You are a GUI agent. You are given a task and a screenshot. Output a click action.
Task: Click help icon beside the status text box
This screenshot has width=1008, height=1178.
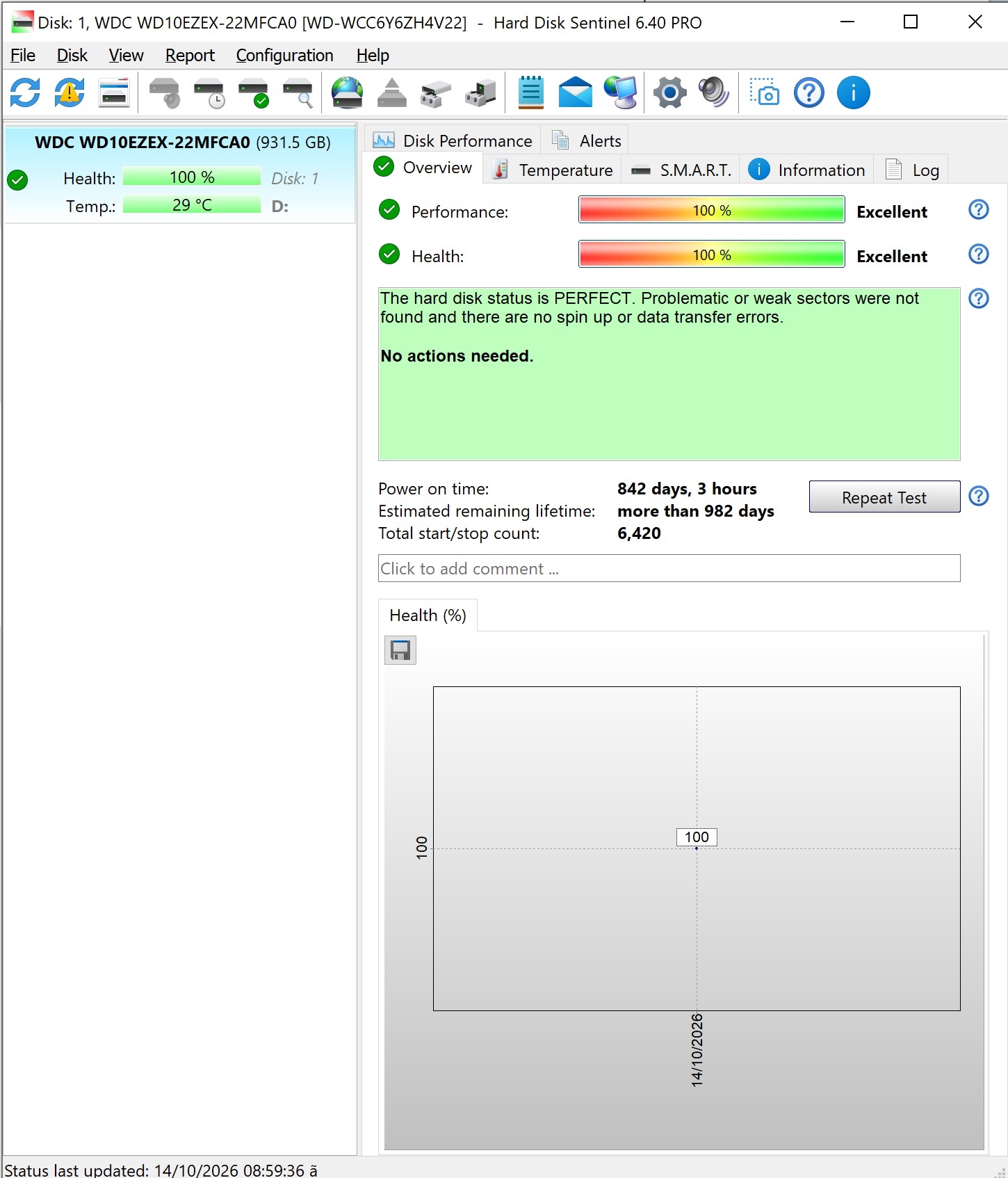point(979,298)
